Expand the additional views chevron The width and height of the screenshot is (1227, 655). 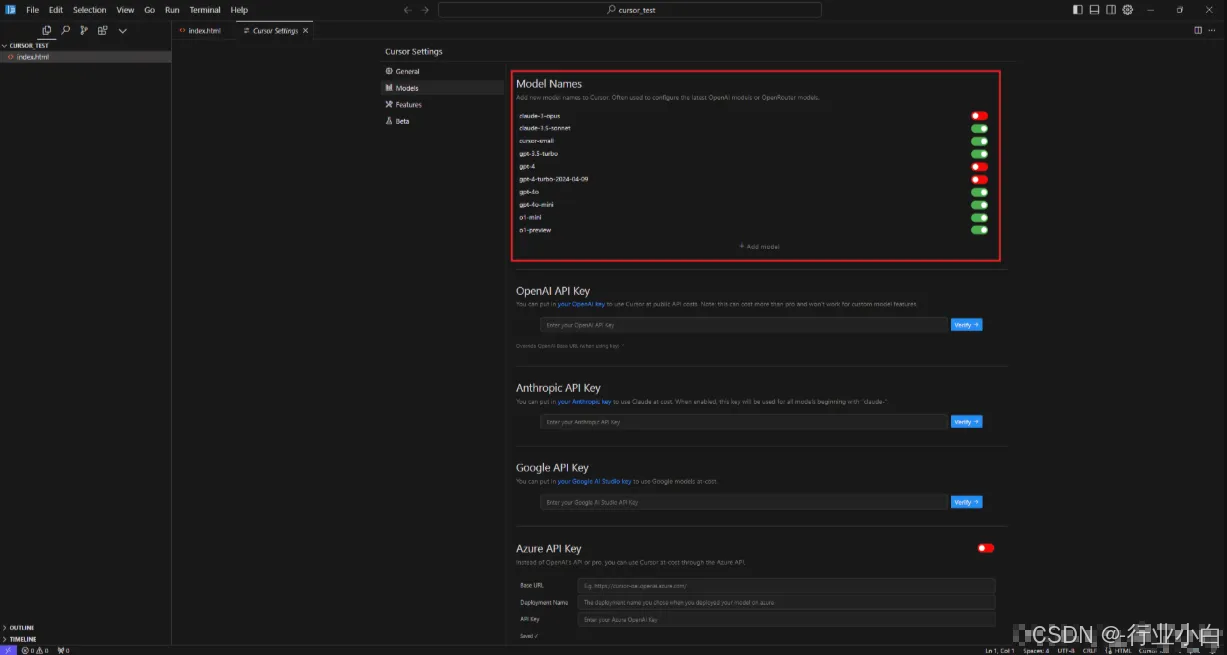tap(123, 31)
